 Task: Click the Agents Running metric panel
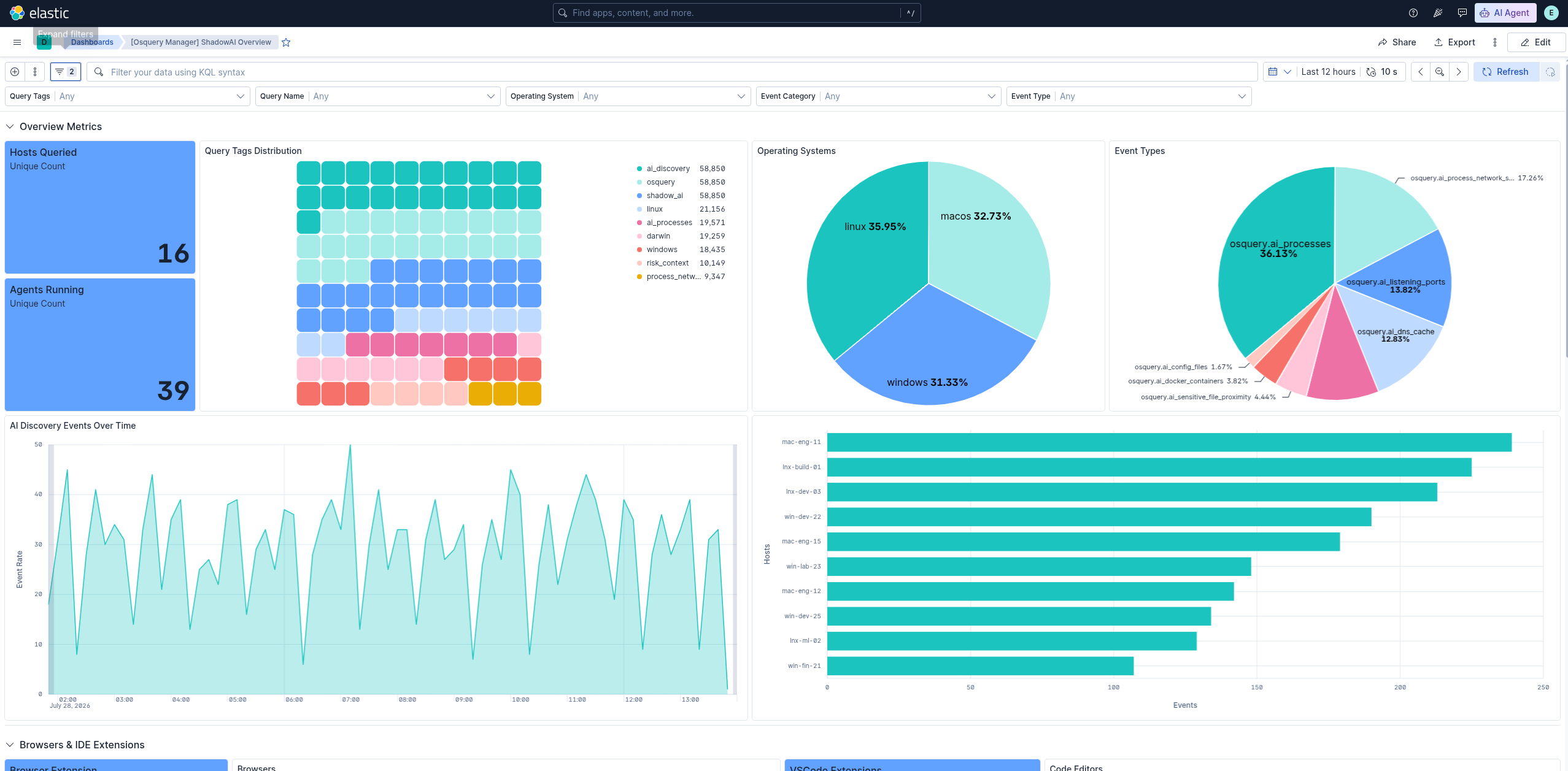[100, 345]
